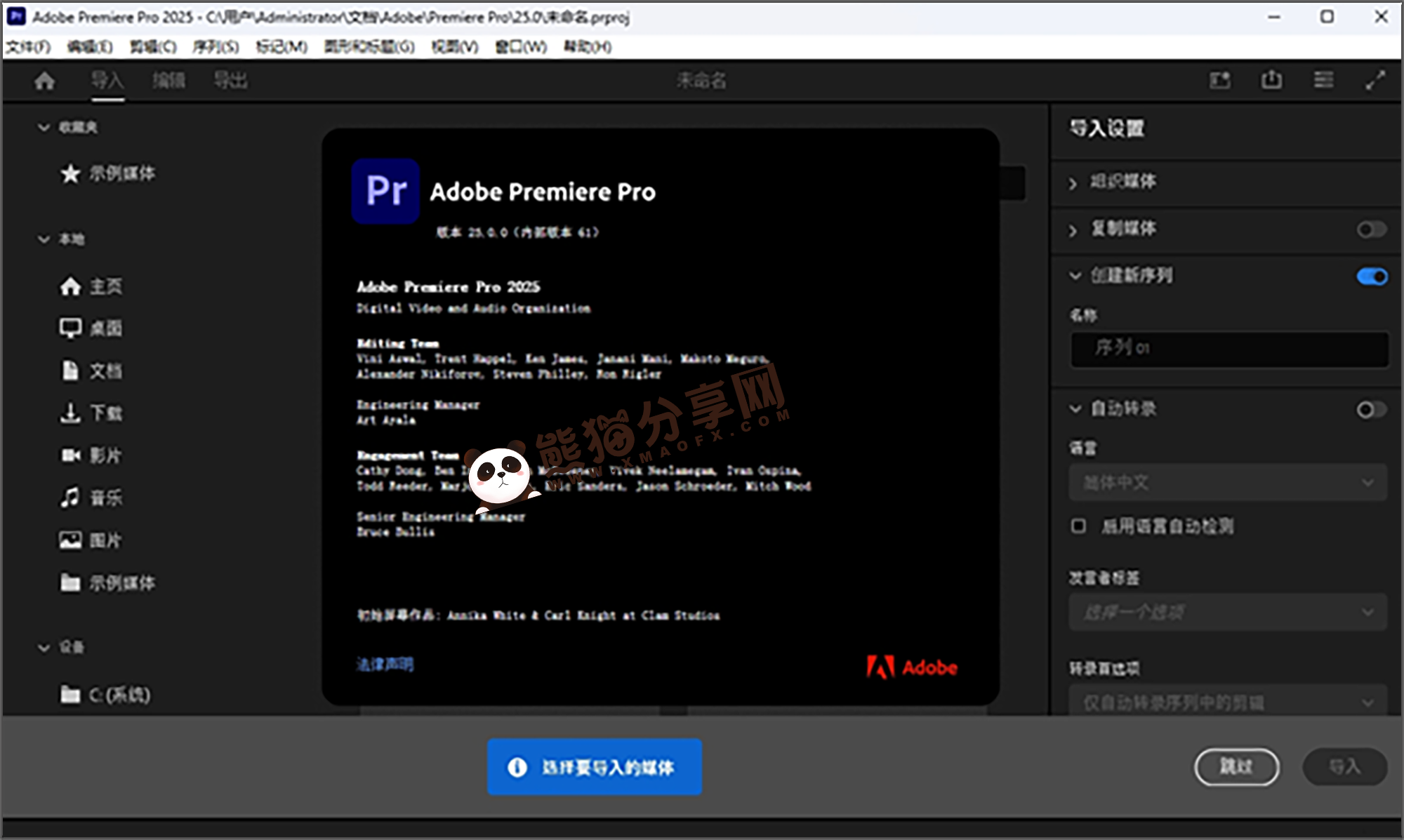Switch to the 导出 tab

(x=230, y=80)
